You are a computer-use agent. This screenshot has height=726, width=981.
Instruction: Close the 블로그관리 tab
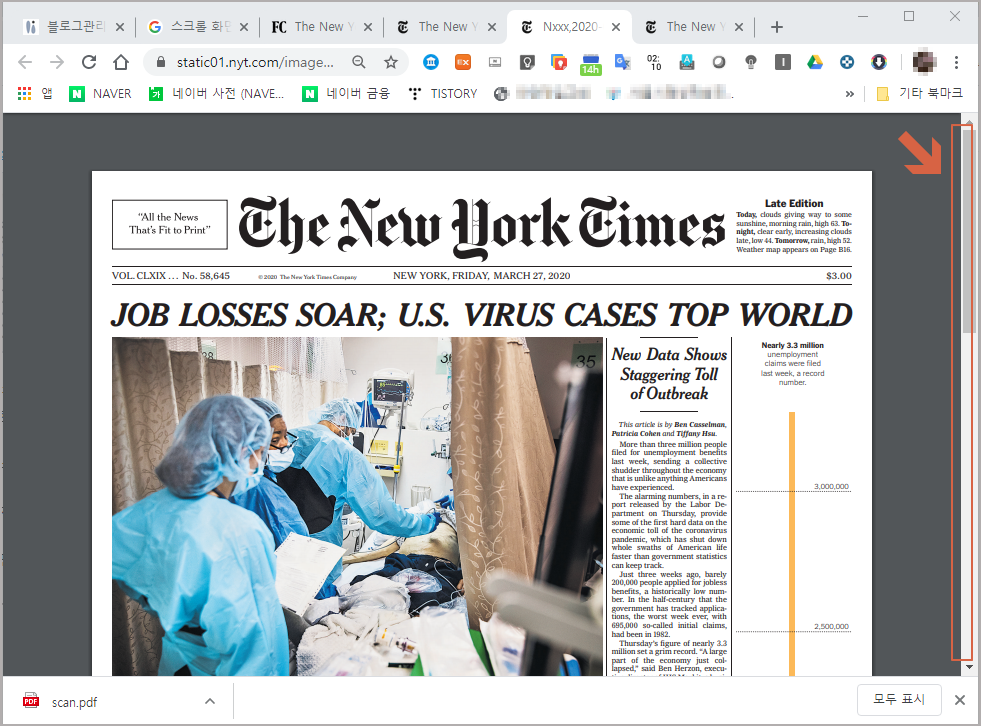pyautogui.click(x=120, y=27)
